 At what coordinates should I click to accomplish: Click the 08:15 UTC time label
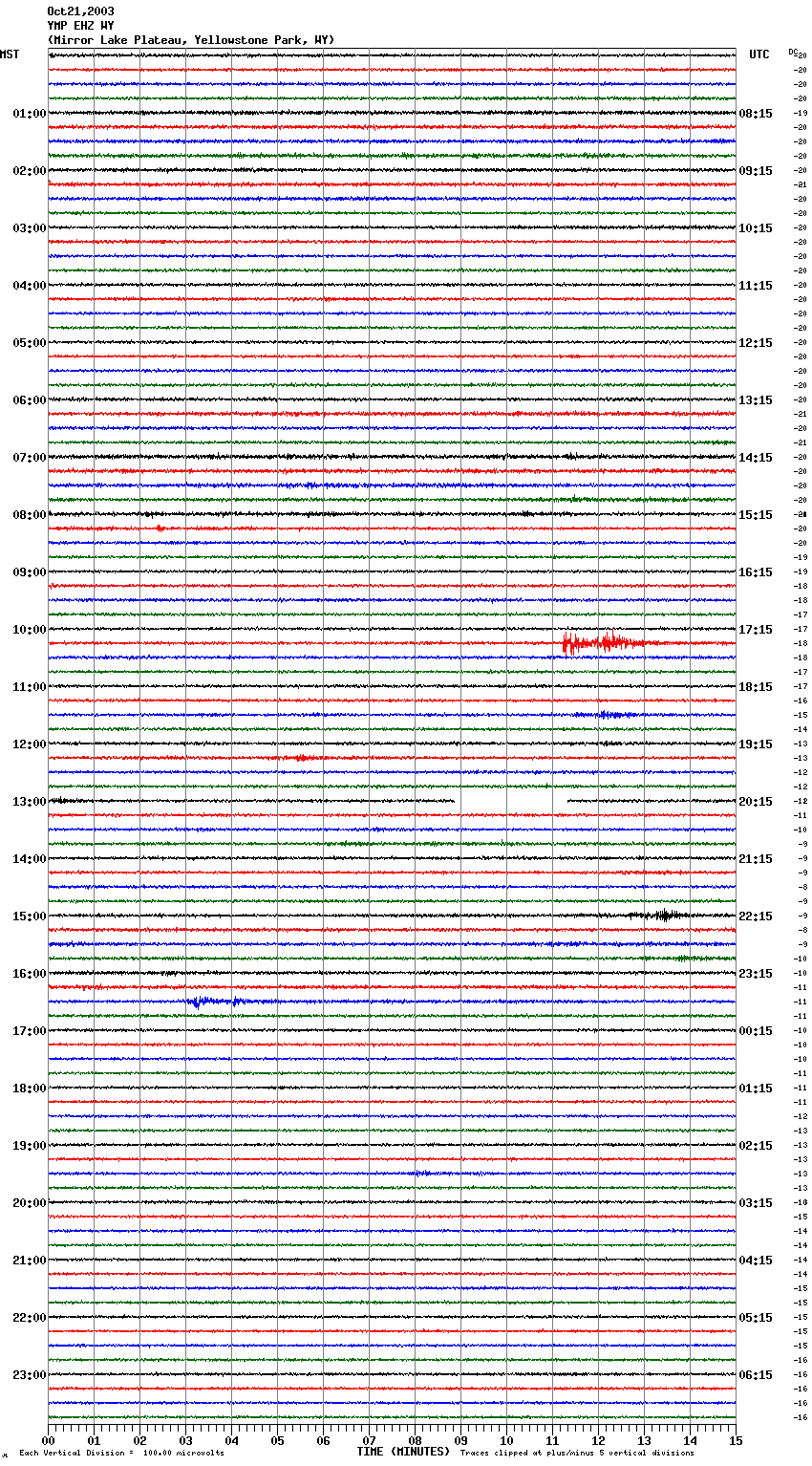pyautogui.click(x=756, y=114)
